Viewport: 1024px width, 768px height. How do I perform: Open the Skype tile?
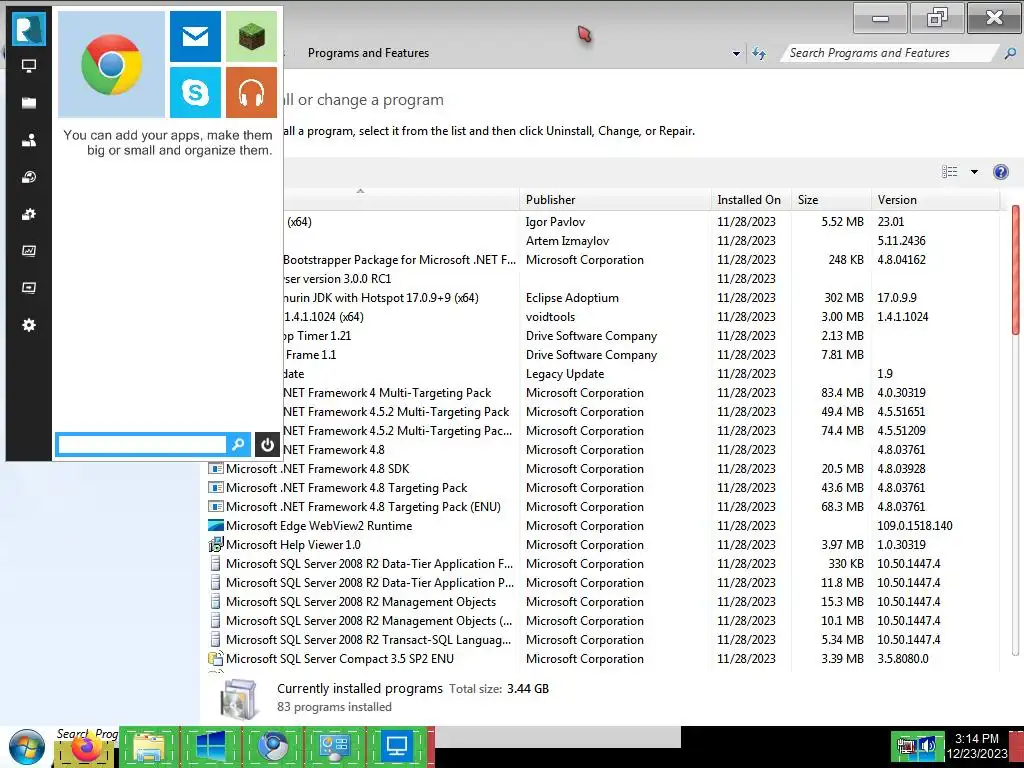pos(195,92)
